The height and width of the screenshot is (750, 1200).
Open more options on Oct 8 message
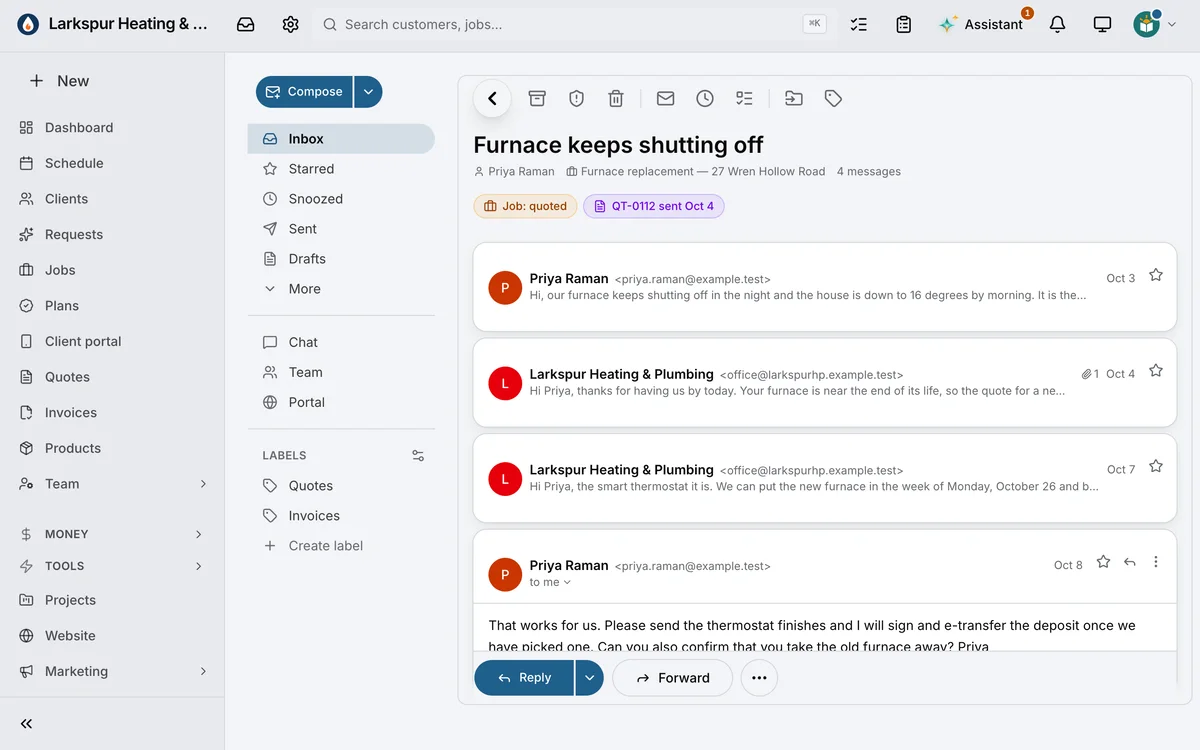(1156, 562)
